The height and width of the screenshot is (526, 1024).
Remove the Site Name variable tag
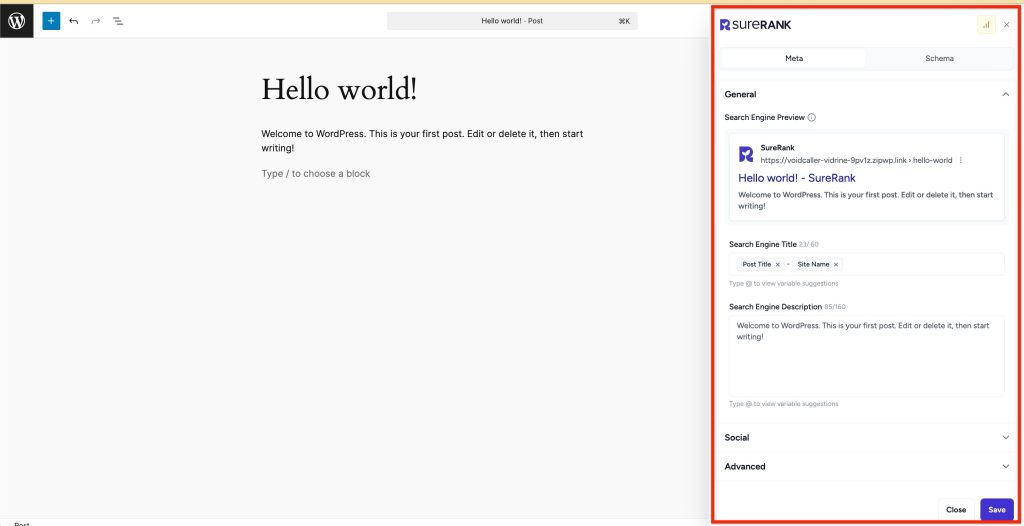[835, 265]
